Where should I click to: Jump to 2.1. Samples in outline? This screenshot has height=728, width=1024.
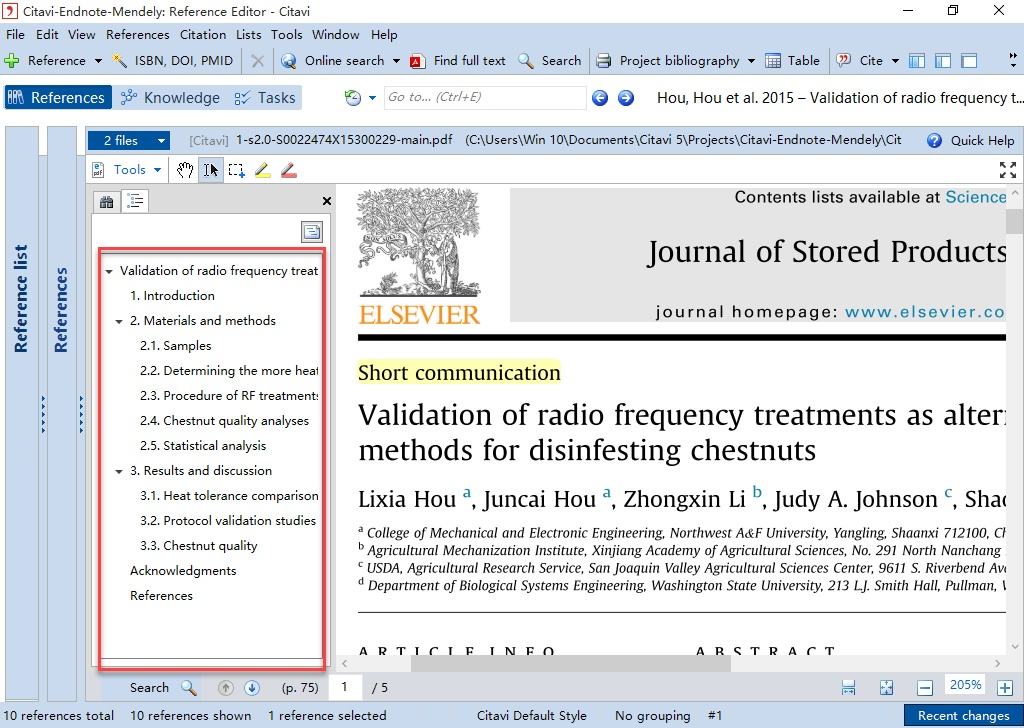[x=176, y=346]
